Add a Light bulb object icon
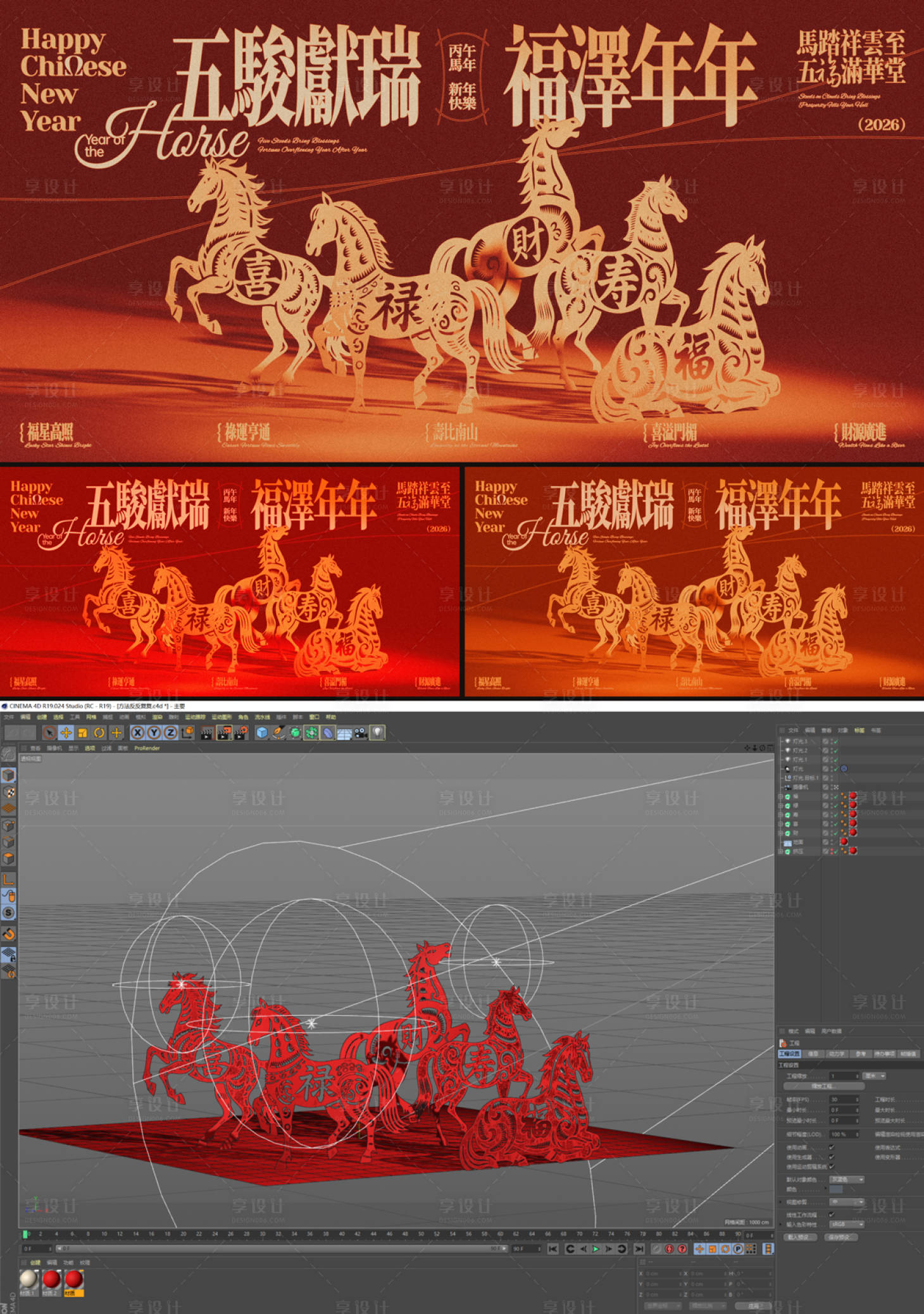This screenshot has width=924, height=1314. (x=377, y=733)
